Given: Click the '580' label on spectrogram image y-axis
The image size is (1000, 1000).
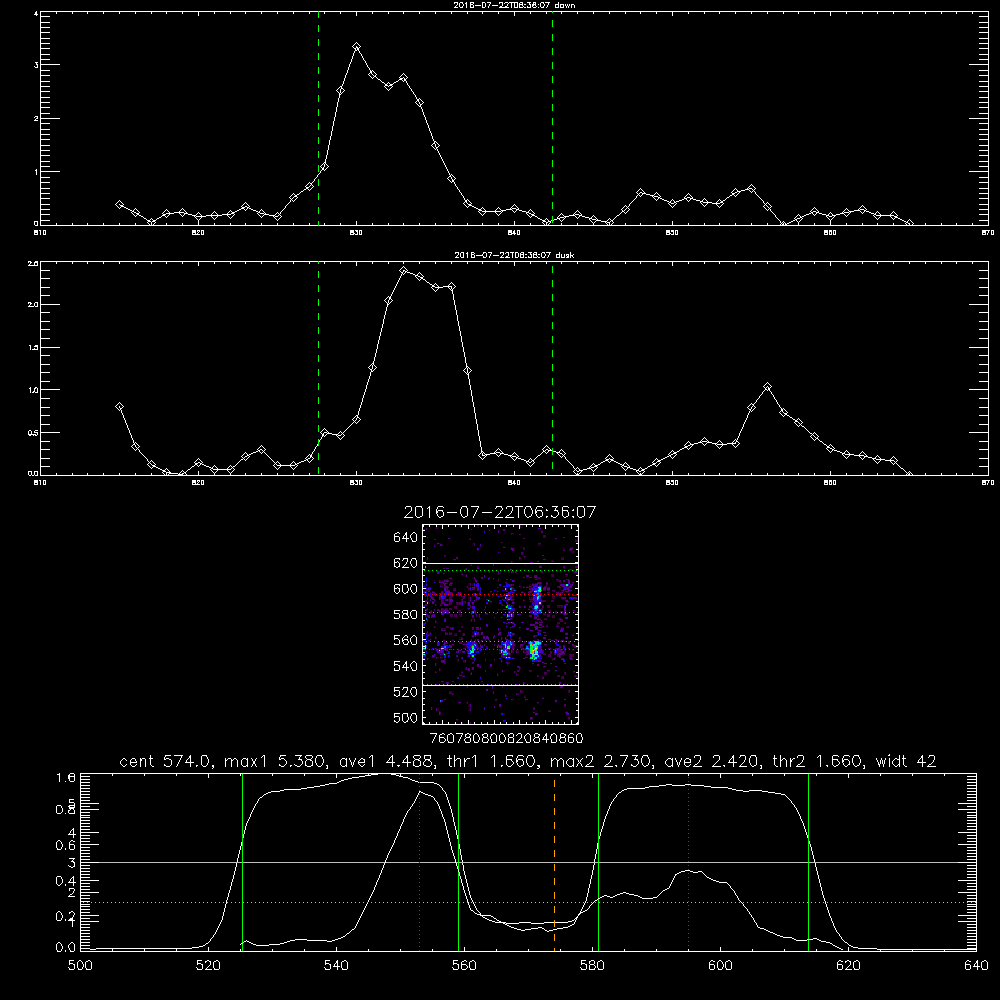Looking at the screenshot, I should tap(406, 615).
